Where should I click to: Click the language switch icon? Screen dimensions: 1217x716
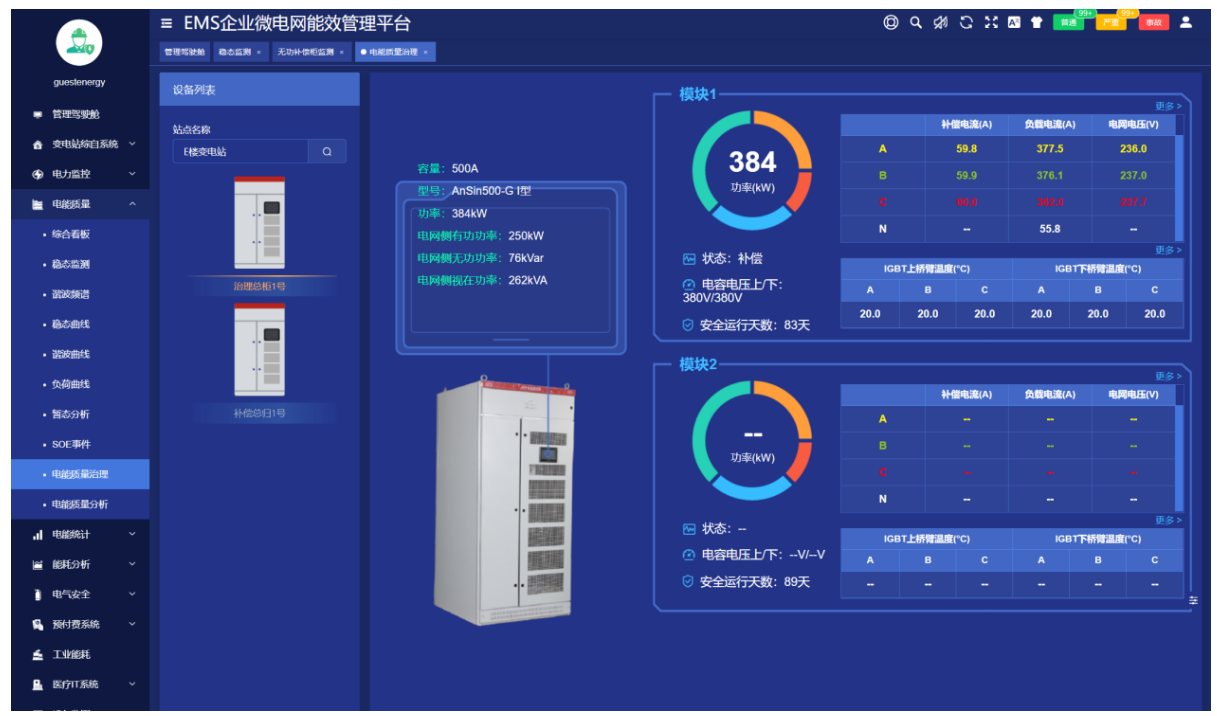point(1014,22)
